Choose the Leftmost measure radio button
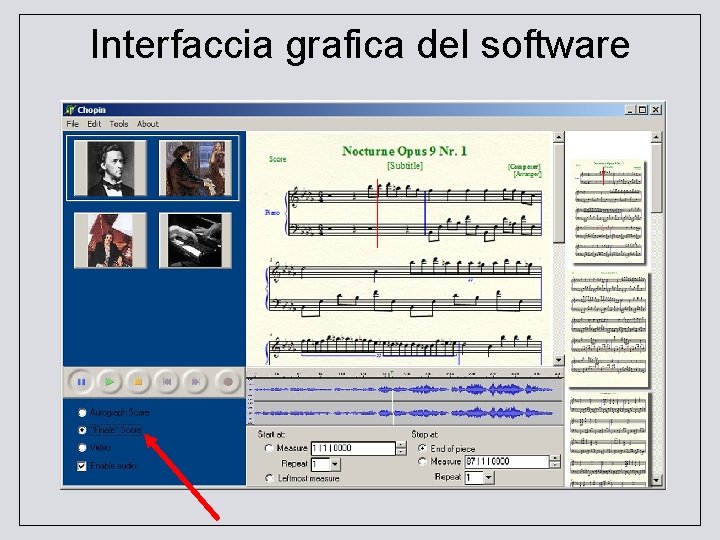Image resolution: width=720 pixels, height=540 pixels. pyautogui.click(x=269, y=478)
